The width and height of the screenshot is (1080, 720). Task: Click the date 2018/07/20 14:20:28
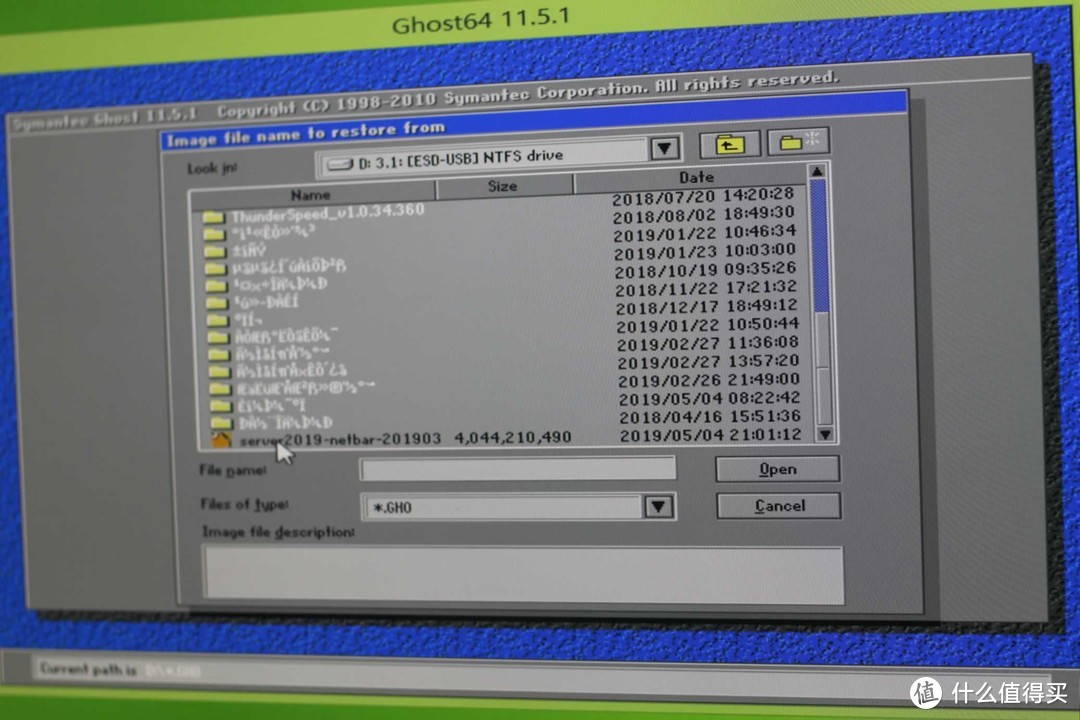[x=703, y=196]
